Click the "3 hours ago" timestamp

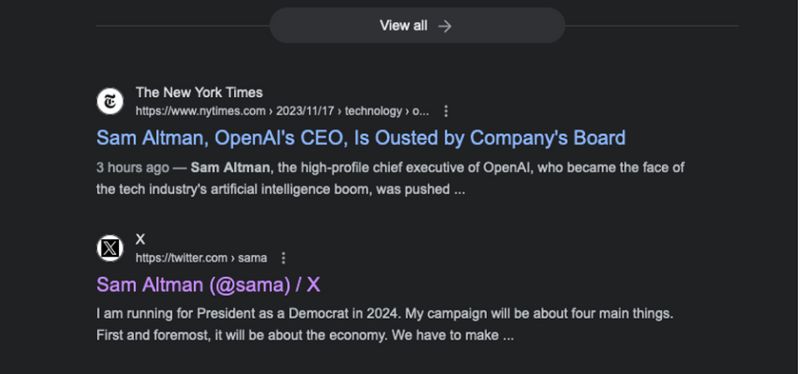pos(133,167)
